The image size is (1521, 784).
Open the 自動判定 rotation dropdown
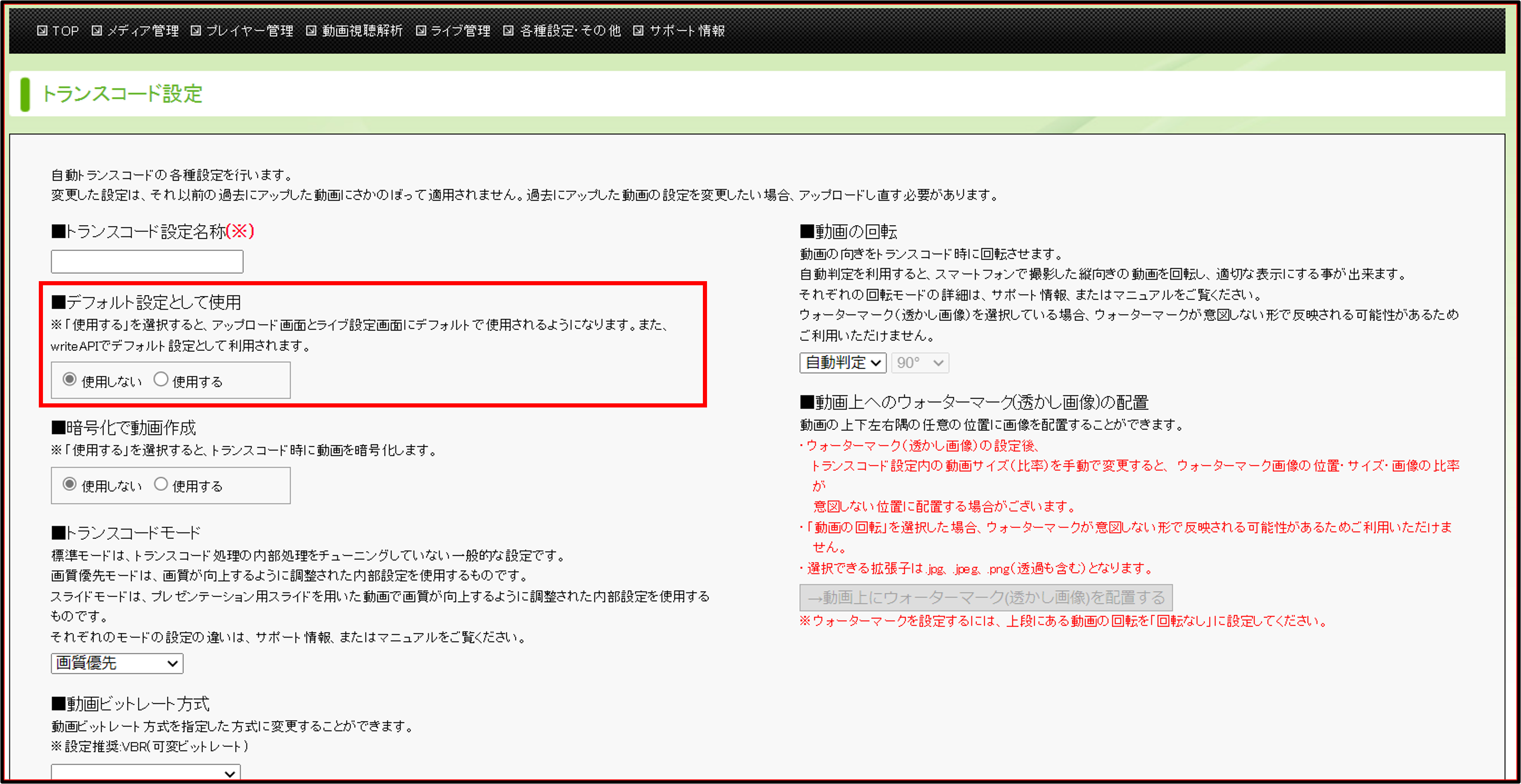click(843, 362)
